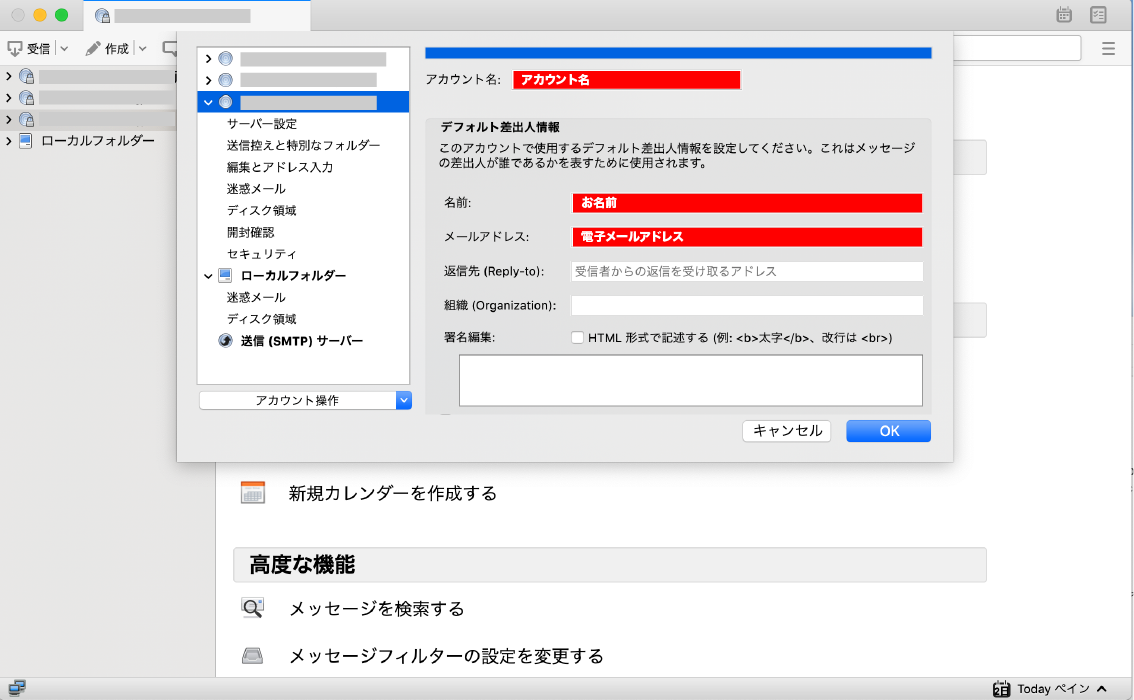Collapse the ローカルフォルダー tree in dialog
1134x700 pixels.
(208, 276)
